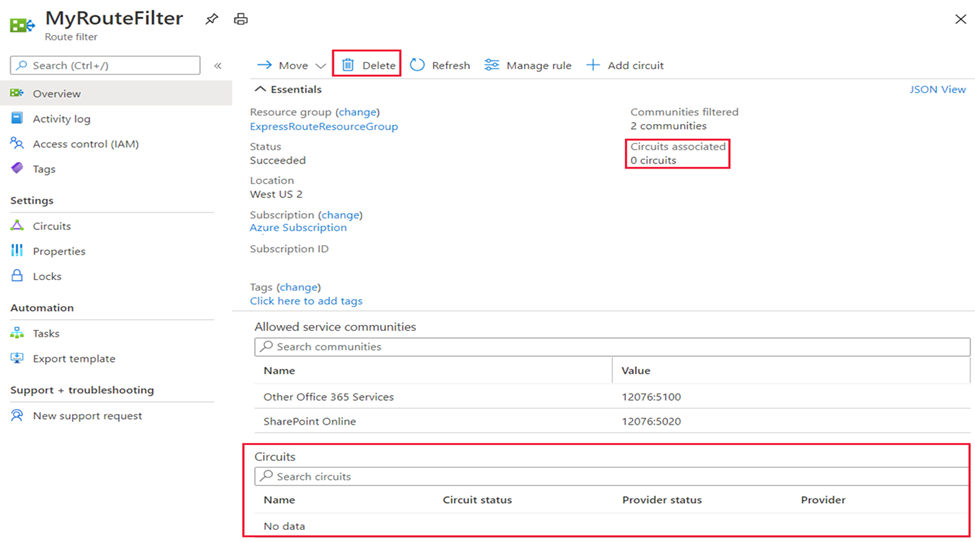This screenshot has width=975, height=541.
Task: Select Tags in the left menu
Action: 44,169
